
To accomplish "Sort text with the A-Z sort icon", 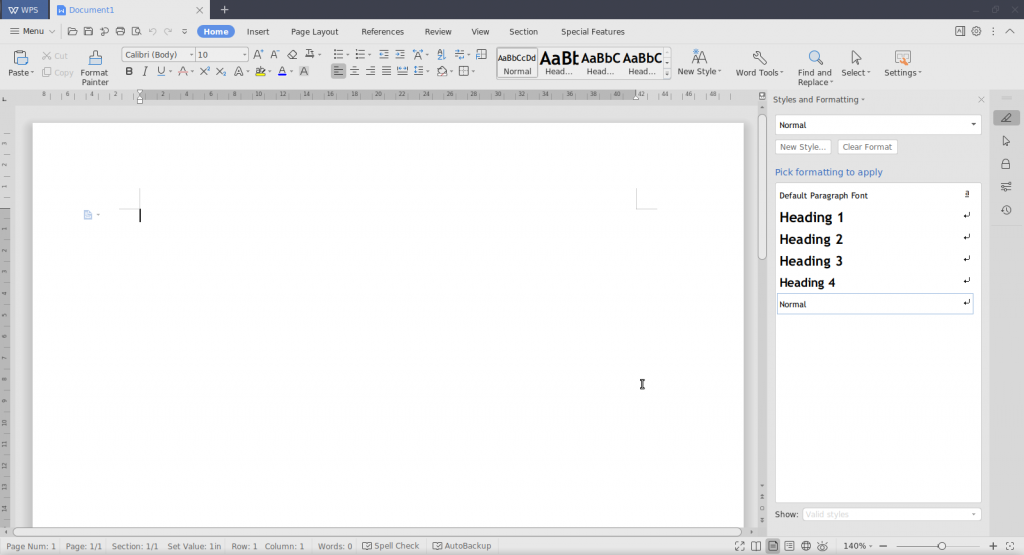I will pyautogui.click(x=441, y=55).
